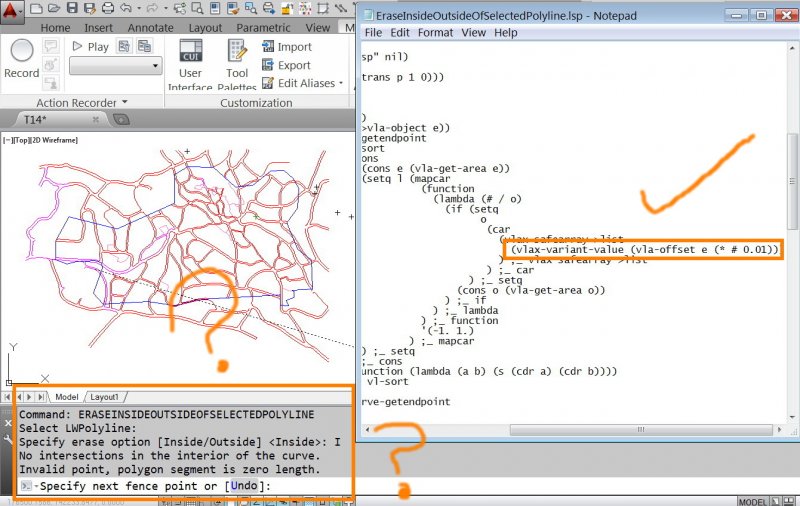Click the Workspace switching icon in quick access toolbar
Screen dimensions: 800x506
click(x=180, y=8)
